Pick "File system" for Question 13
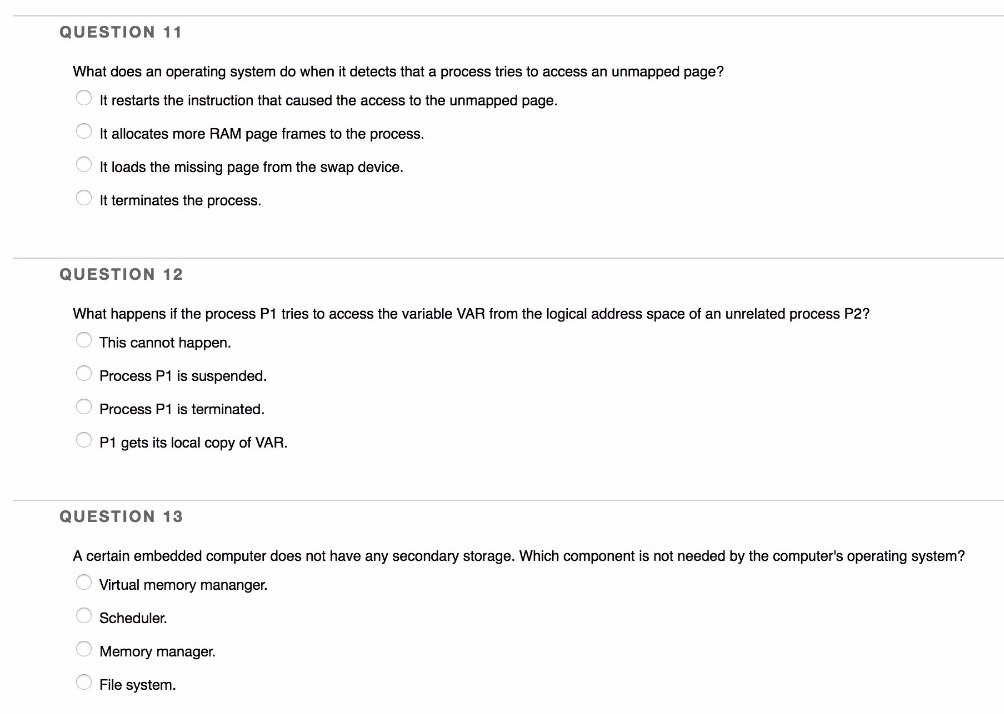 (84, 681)
